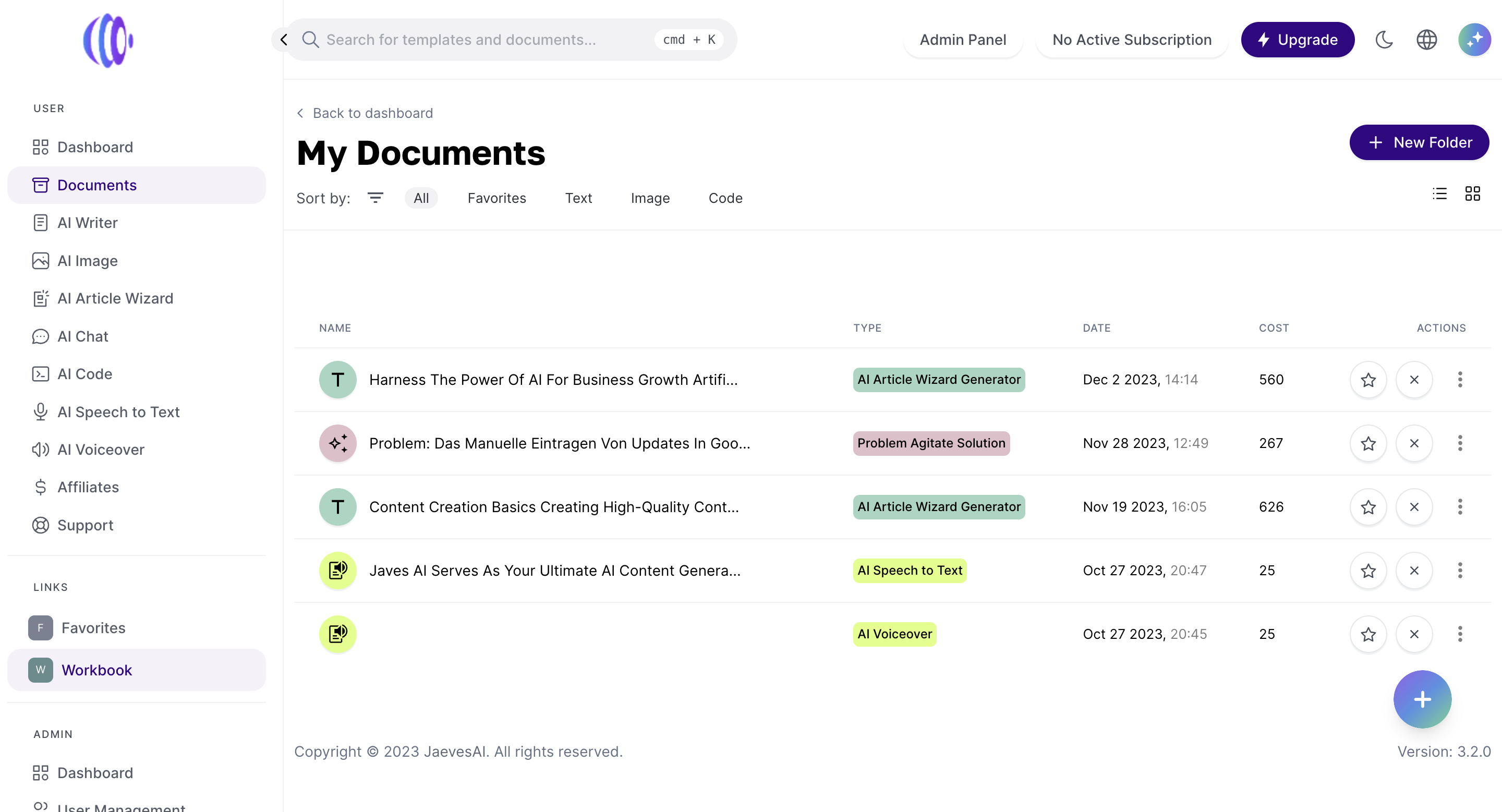Open the Content Creation Basics document
Image resolution: width=1502 pixels, height=812 pixels.
click(x=554, y=506)
